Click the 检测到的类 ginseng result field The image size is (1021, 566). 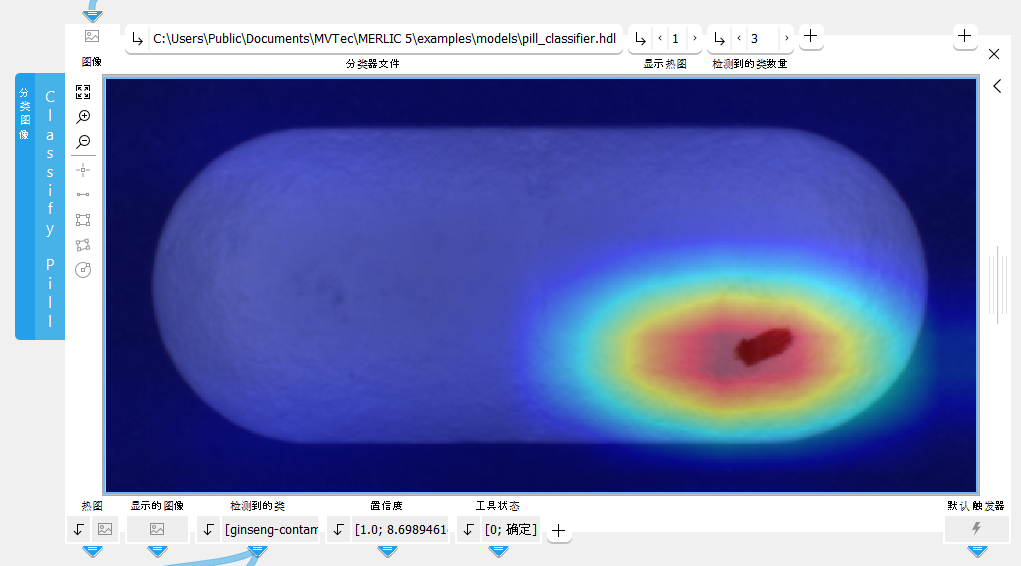point(270,529)
